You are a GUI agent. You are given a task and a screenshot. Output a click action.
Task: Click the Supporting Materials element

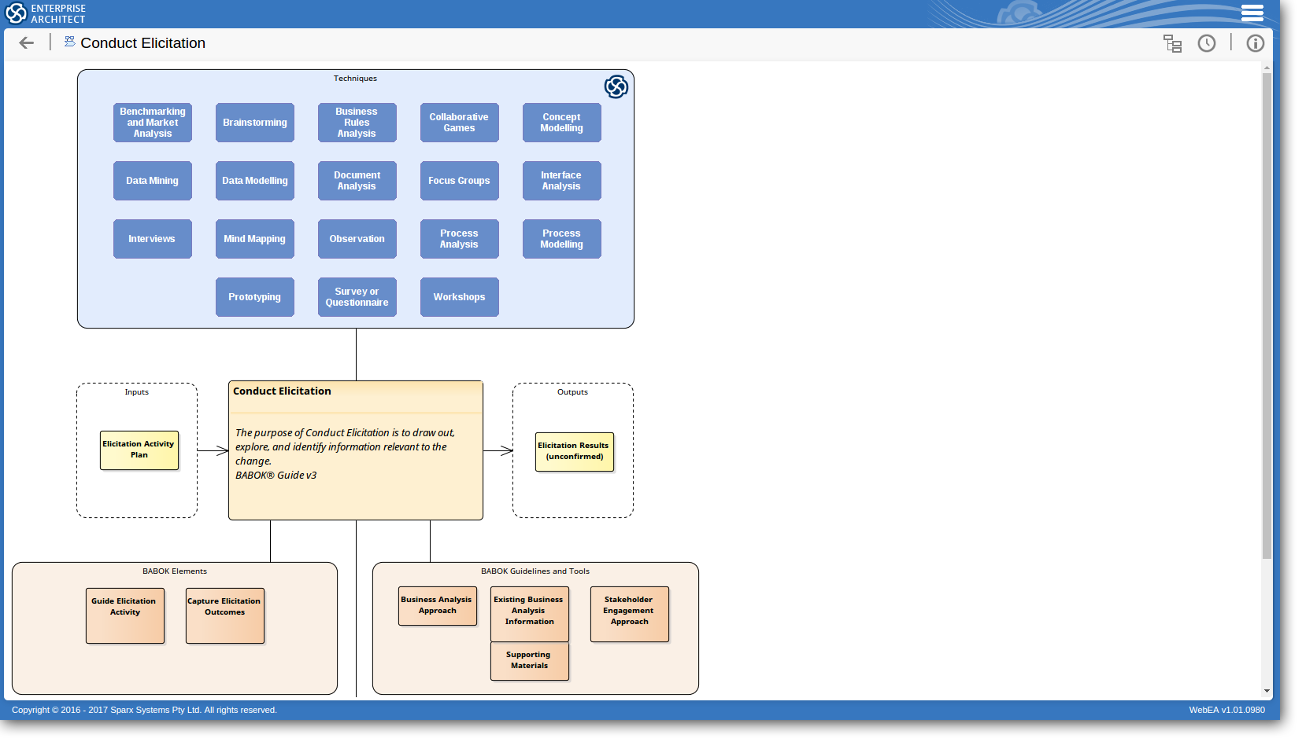(x=529, y=661)
